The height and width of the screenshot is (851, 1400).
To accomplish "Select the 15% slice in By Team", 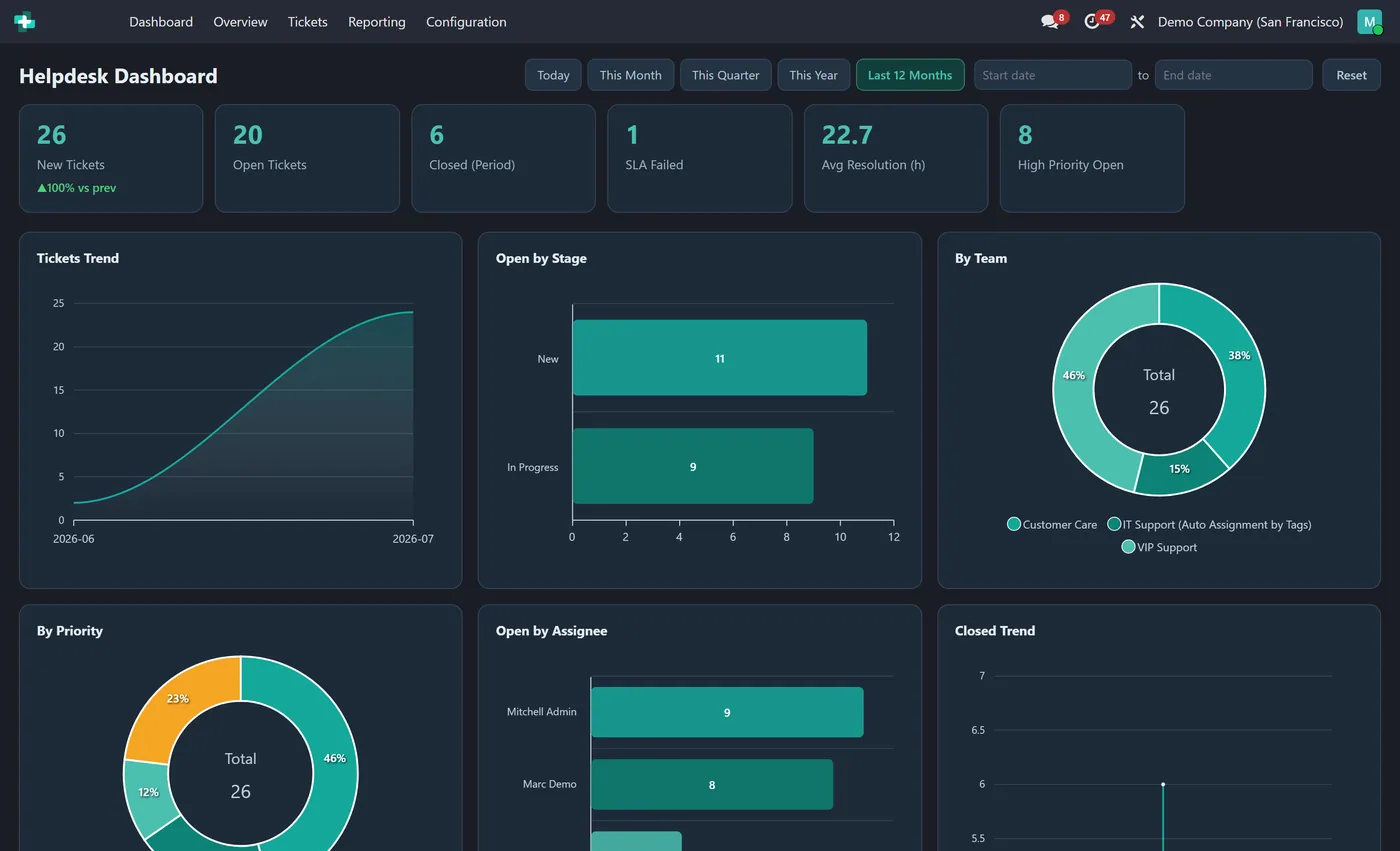I will tap(1180, 468).
